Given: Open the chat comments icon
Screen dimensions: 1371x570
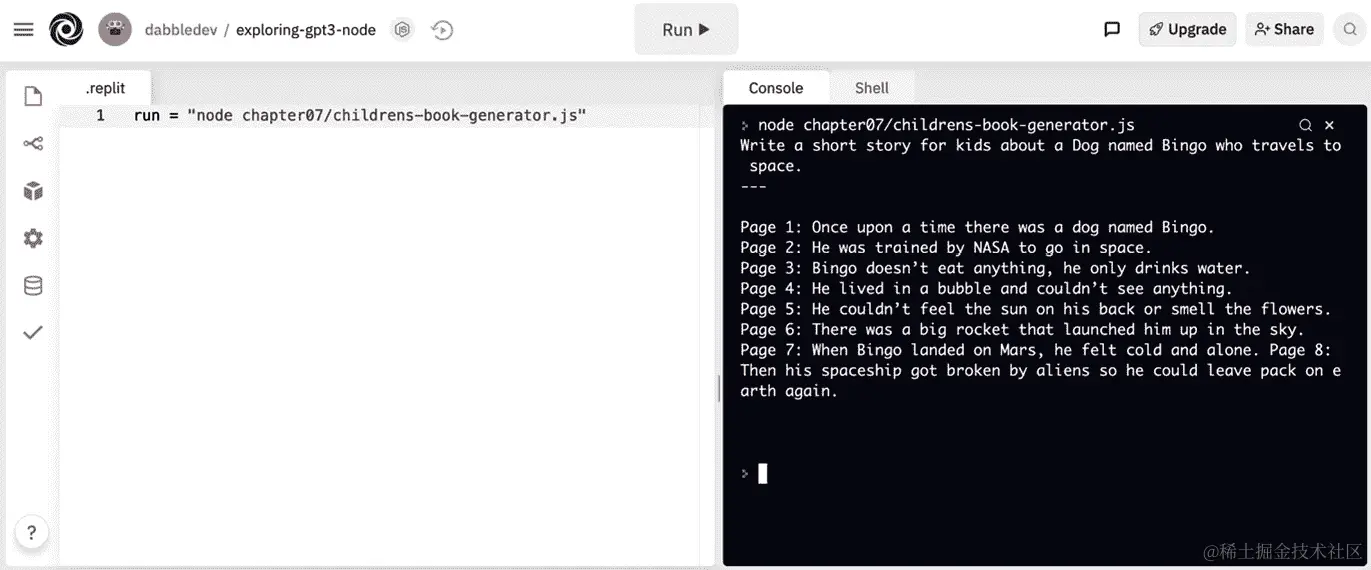Looking at the screenshot, I should coord(1112,29).
